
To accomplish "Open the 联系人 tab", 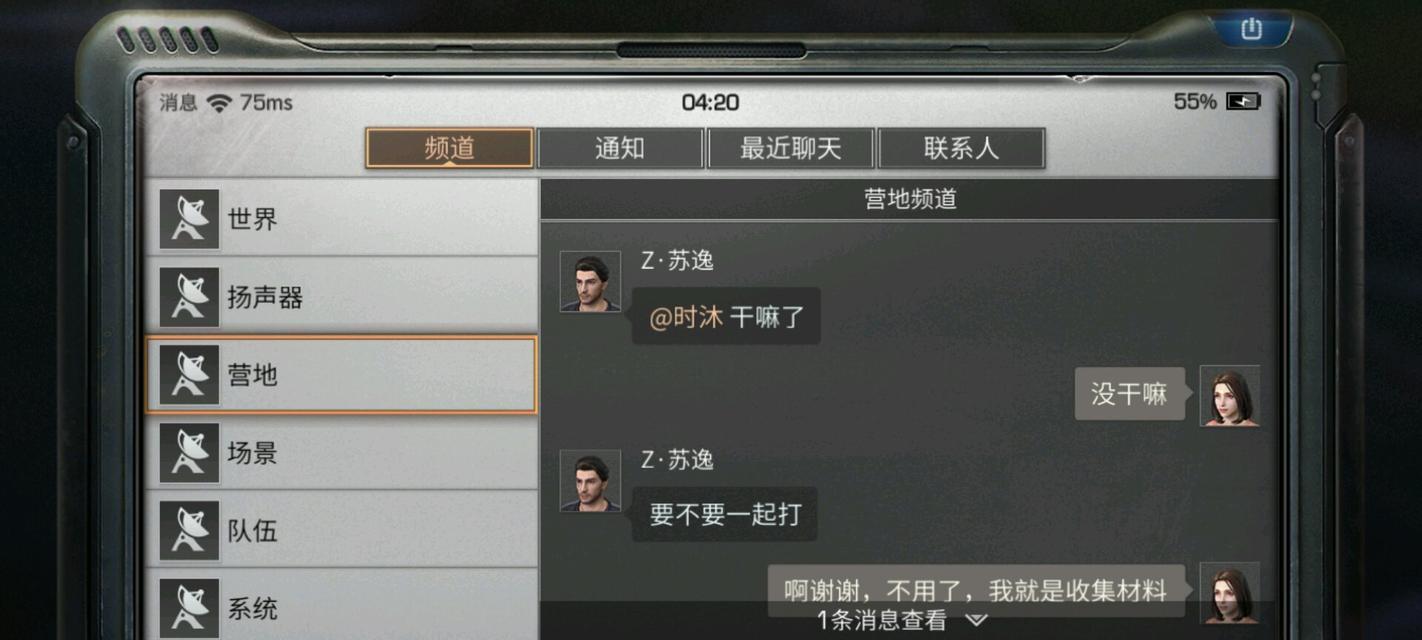I will (x=961, y=148).
